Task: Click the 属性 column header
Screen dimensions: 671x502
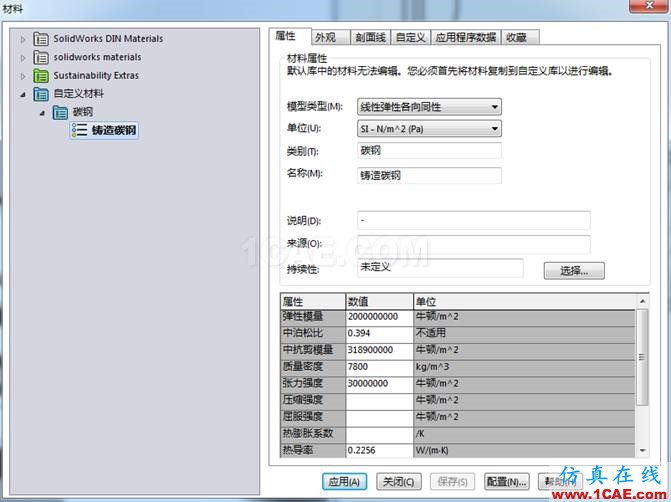Action: (x=313, y=302)
